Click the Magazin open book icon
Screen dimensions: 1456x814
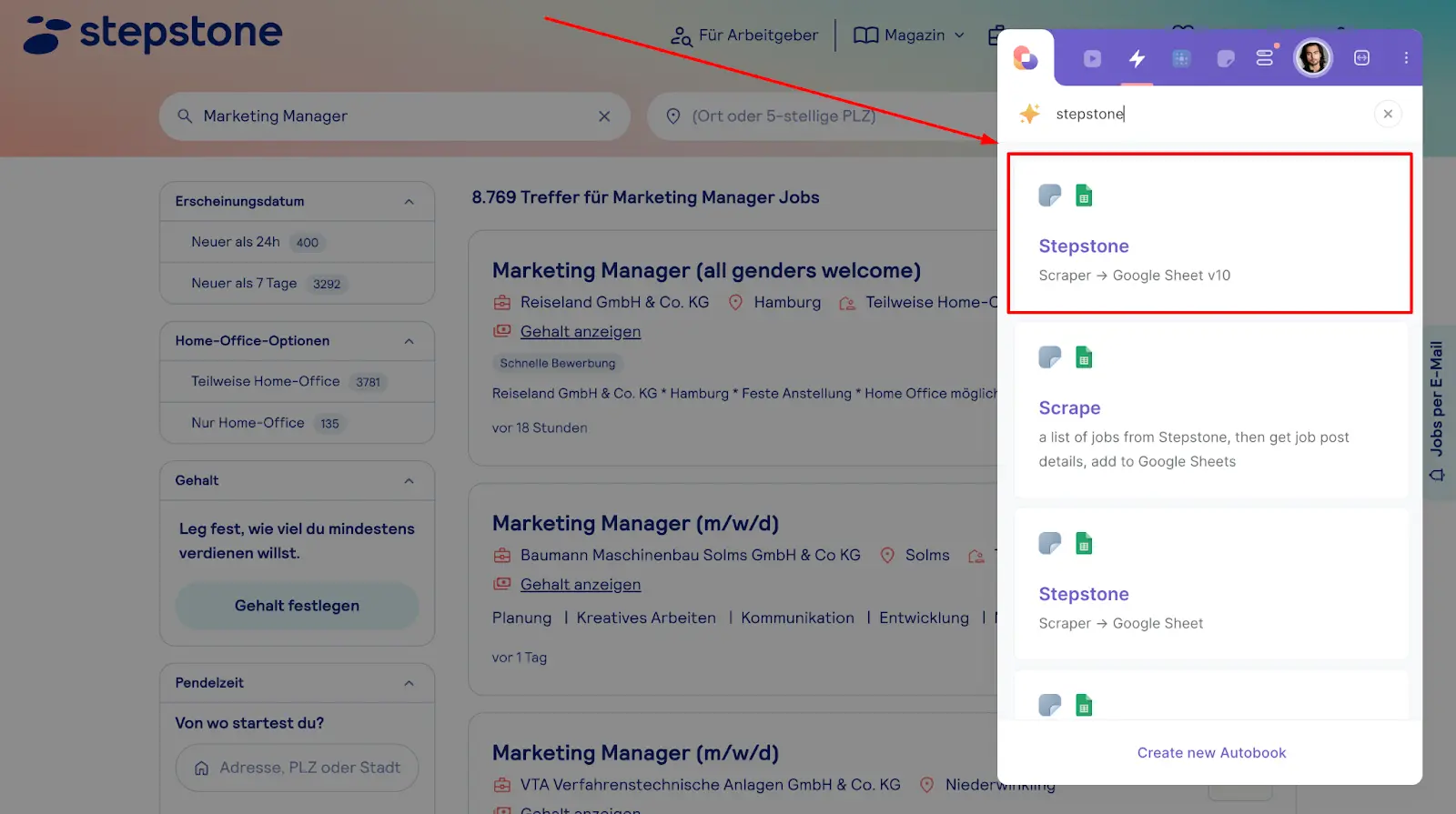[x=866, y=35]
